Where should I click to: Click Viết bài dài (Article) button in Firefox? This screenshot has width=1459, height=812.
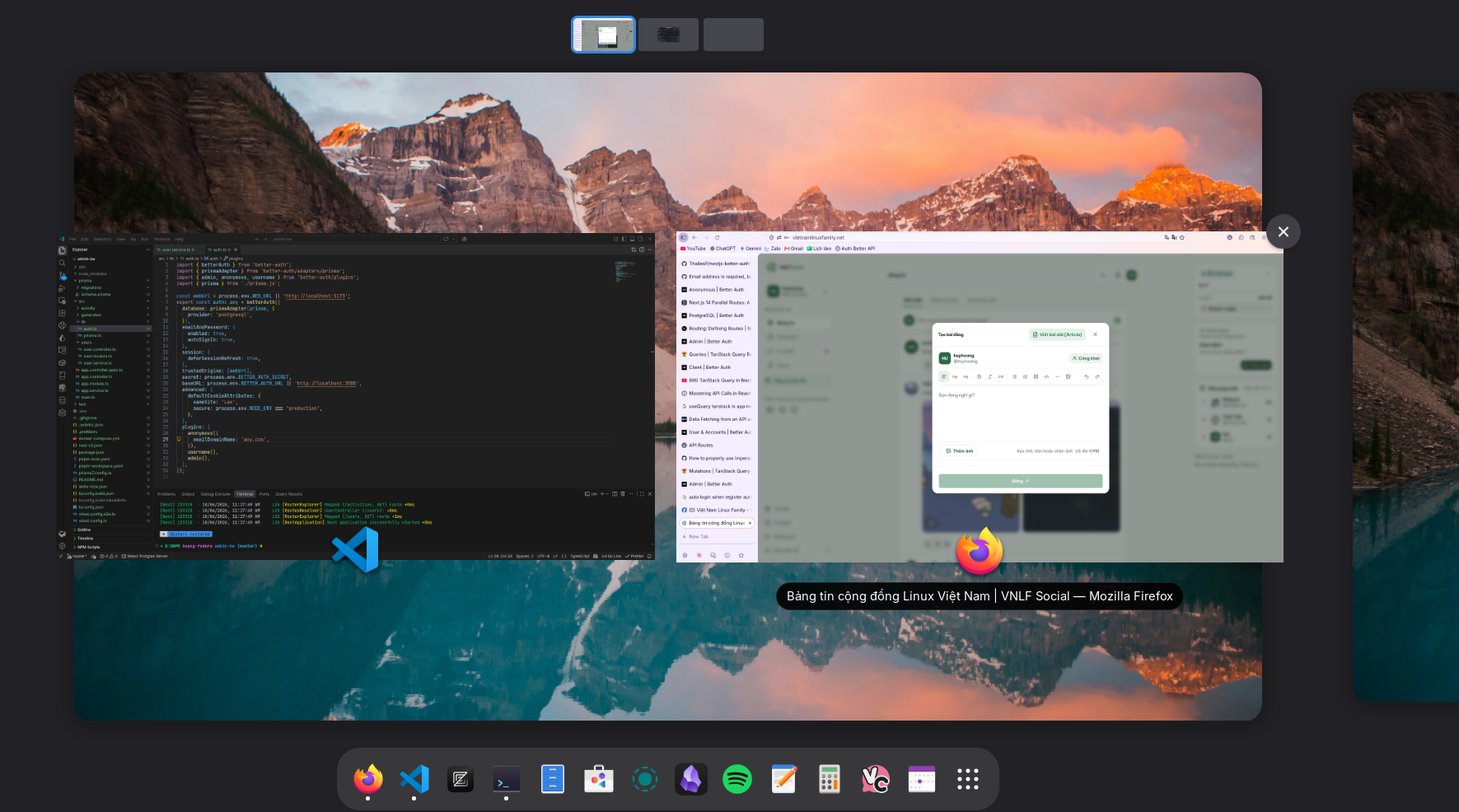click(1058, 334)
